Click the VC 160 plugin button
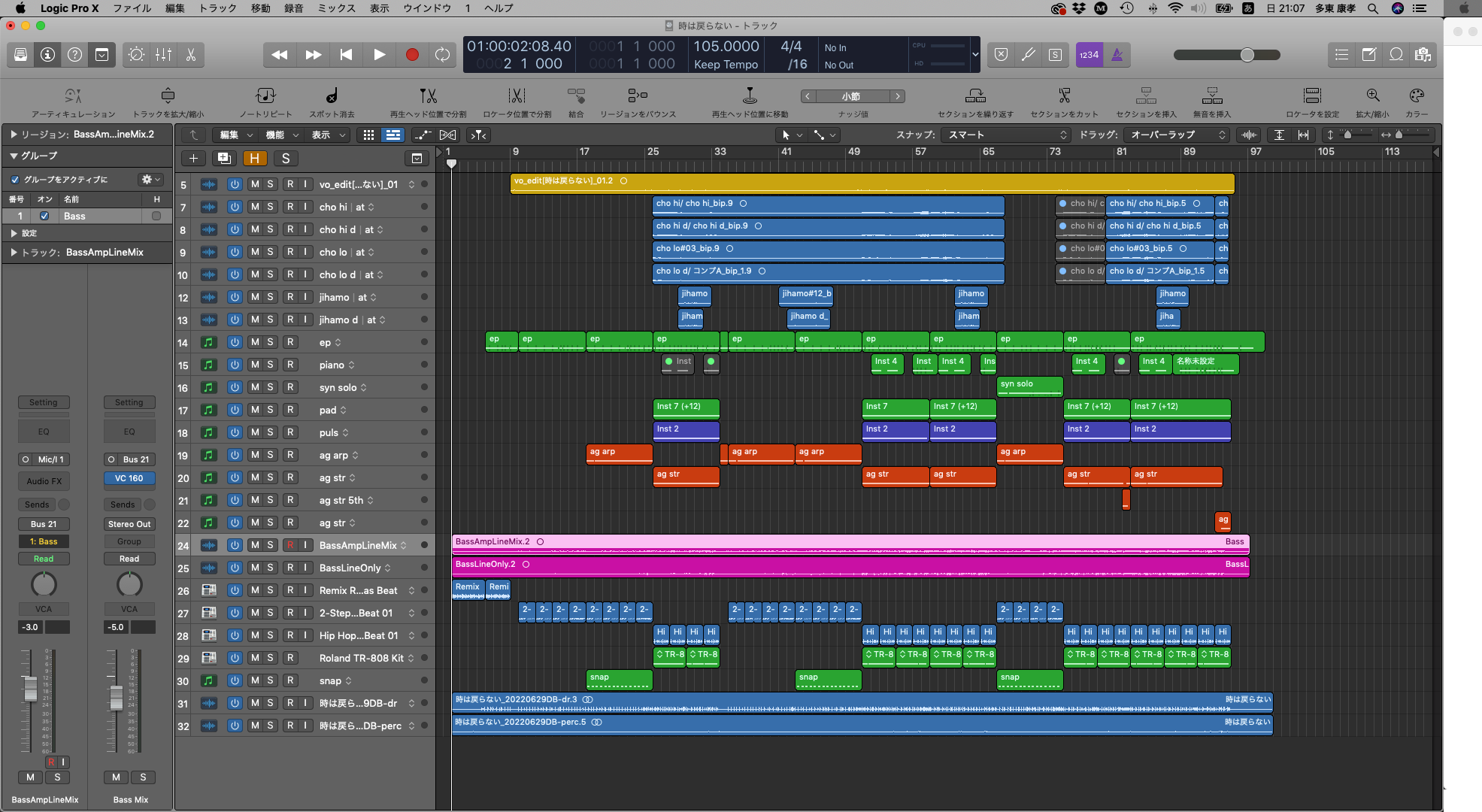 [129, 478]
